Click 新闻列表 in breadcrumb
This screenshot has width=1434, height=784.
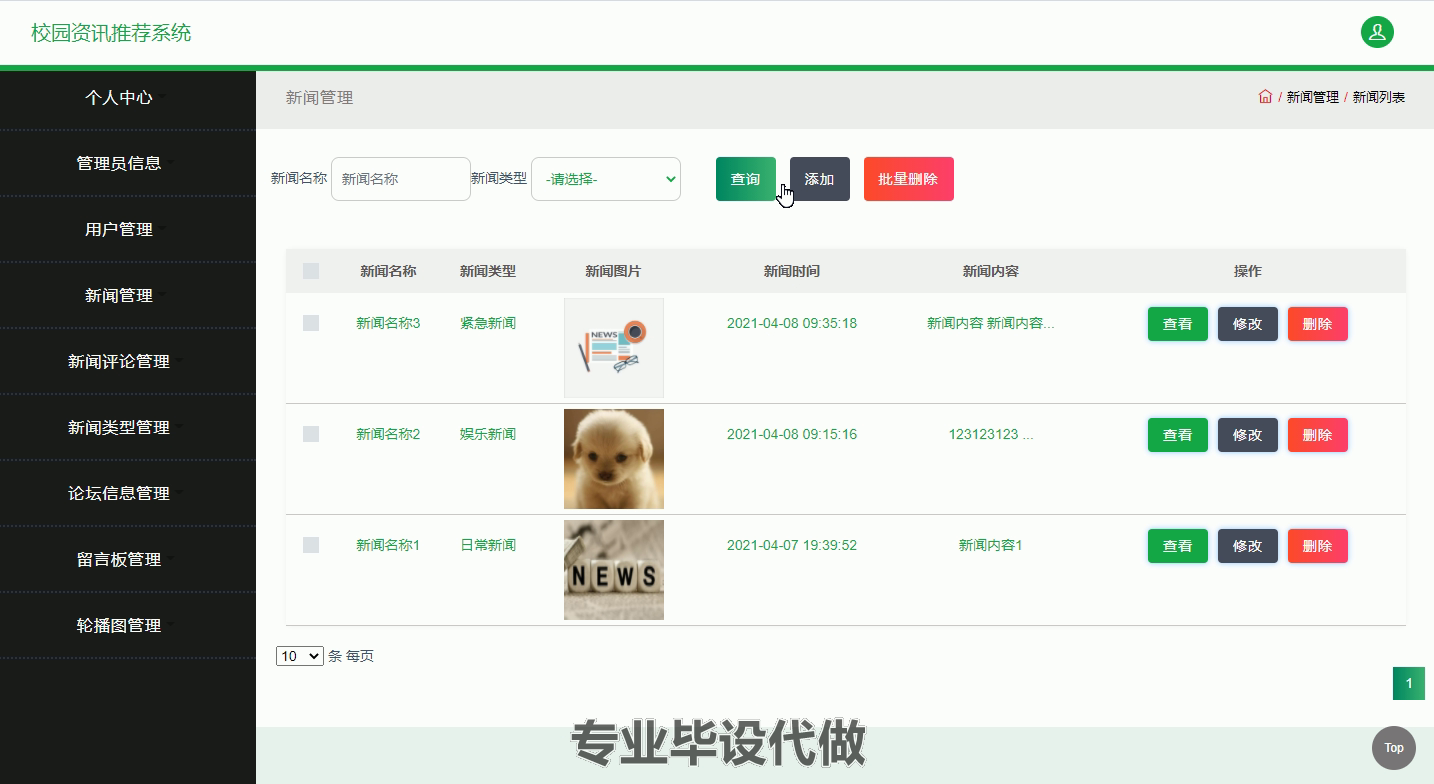point(1379,97)
